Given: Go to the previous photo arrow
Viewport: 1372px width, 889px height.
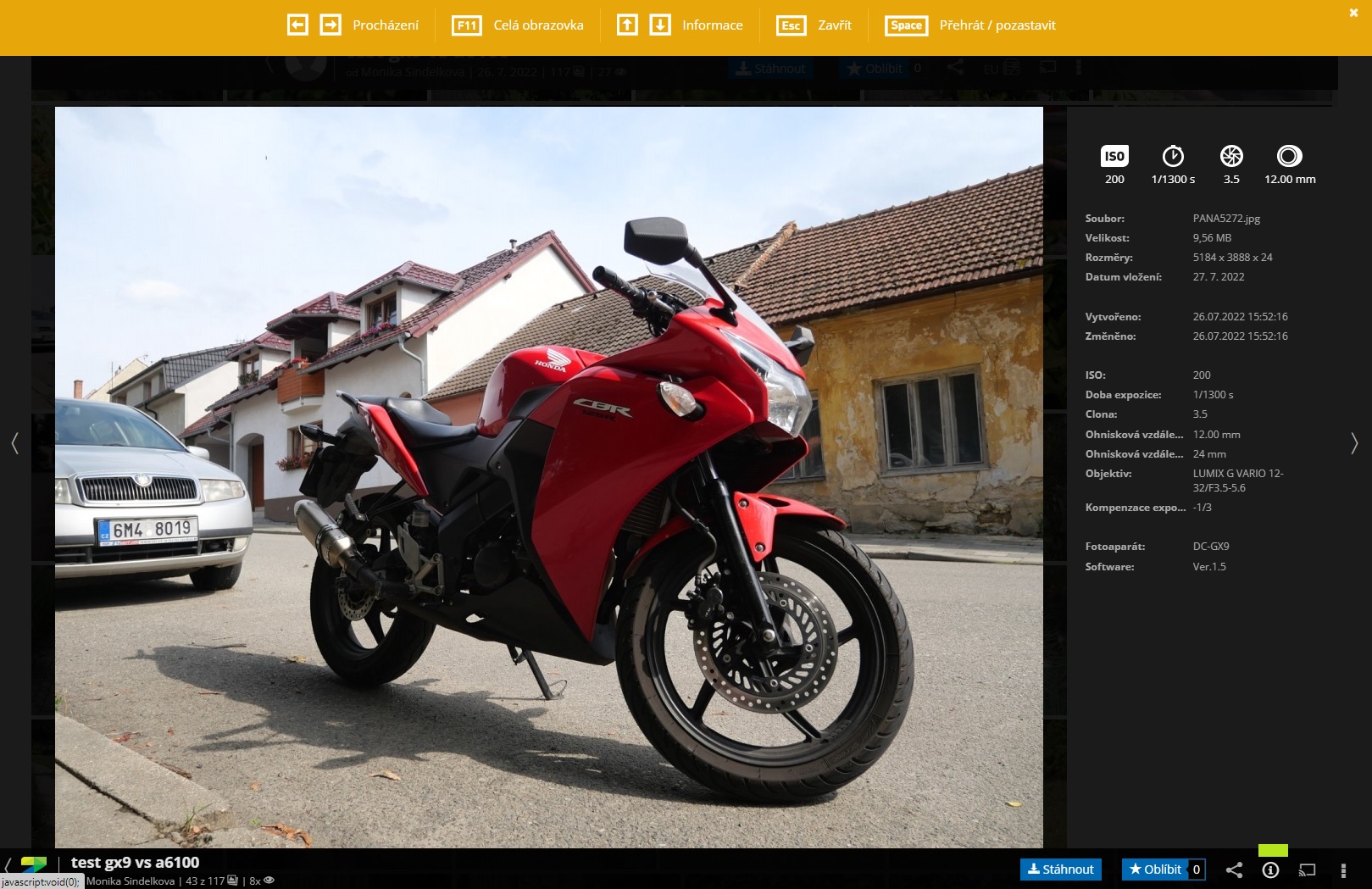Looking at the screenshot, I should pyautogui.click(x=15, y=443).
